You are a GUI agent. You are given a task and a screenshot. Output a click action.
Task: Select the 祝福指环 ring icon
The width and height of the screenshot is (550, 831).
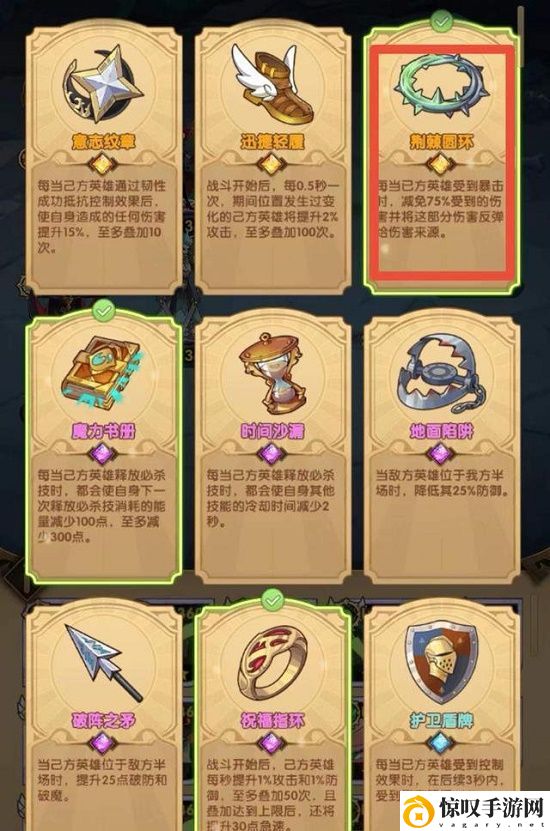[272, 664]
